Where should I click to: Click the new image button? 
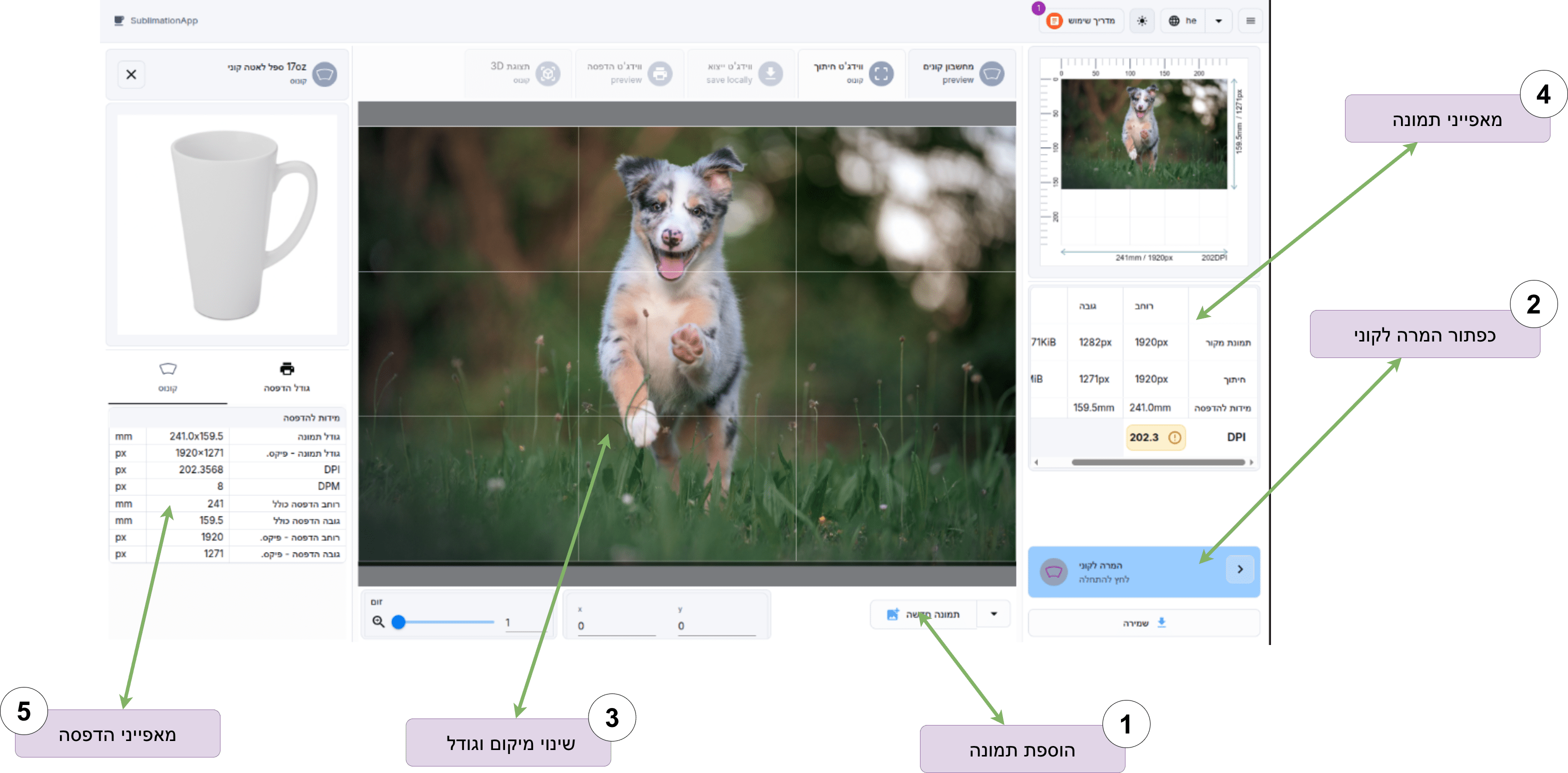[x=923, y=614]
